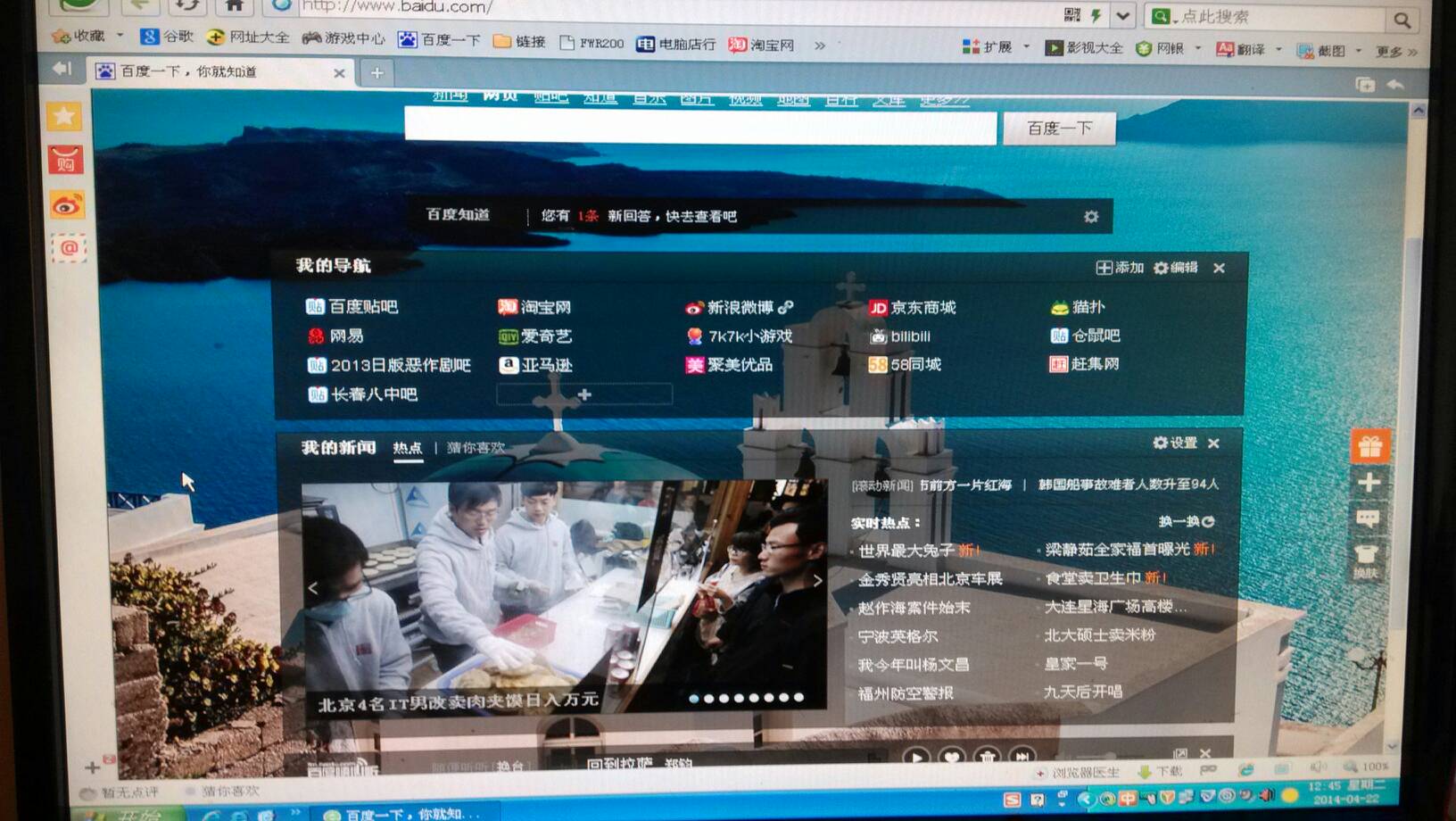The width and height of the screenshot is (1456, 821).
Task: Click the 百度一下 search button
Action: tap(1059, 129)
